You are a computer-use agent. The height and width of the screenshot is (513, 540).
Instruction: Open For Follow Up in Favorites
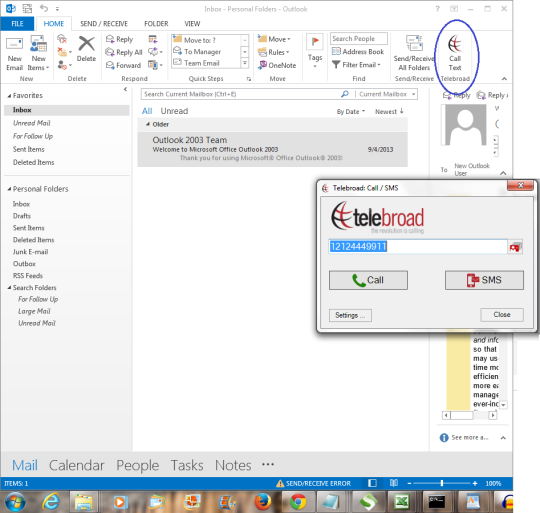point(33,136)
